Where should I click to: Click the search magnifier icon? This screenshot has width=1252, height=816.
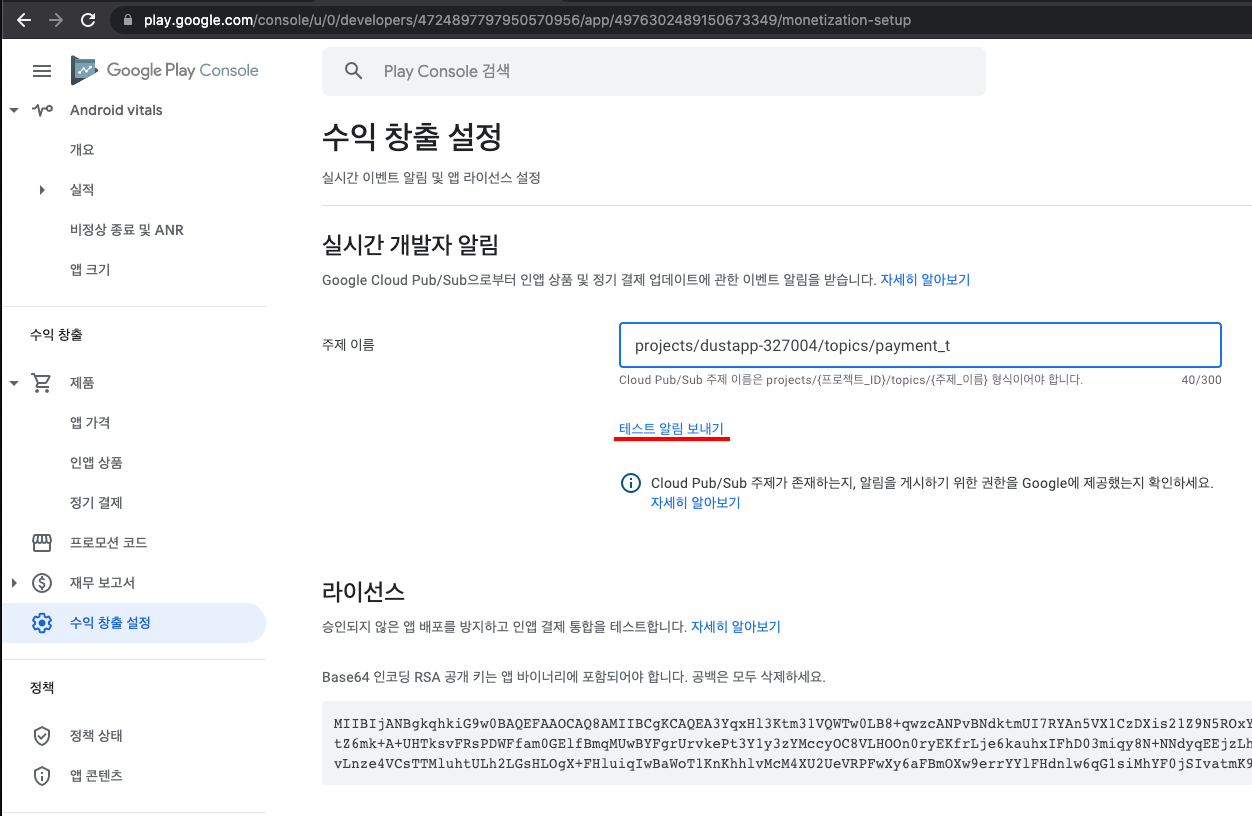click(x=353, y=71)
